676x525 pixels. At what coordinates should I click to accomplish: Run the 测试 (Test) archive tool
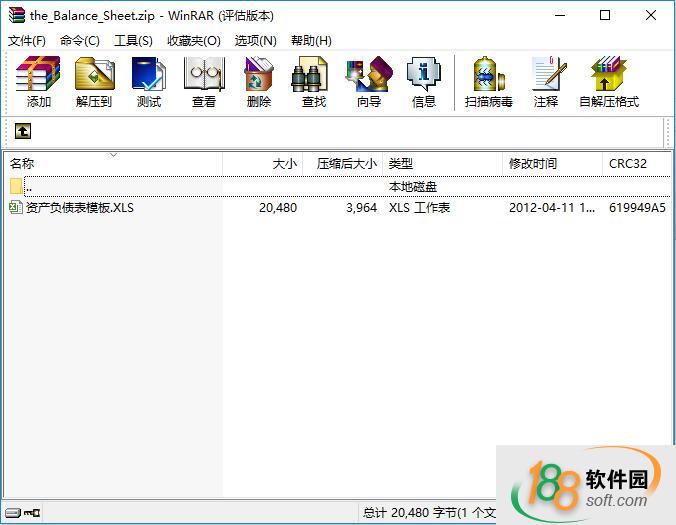(x=149, y=82)
